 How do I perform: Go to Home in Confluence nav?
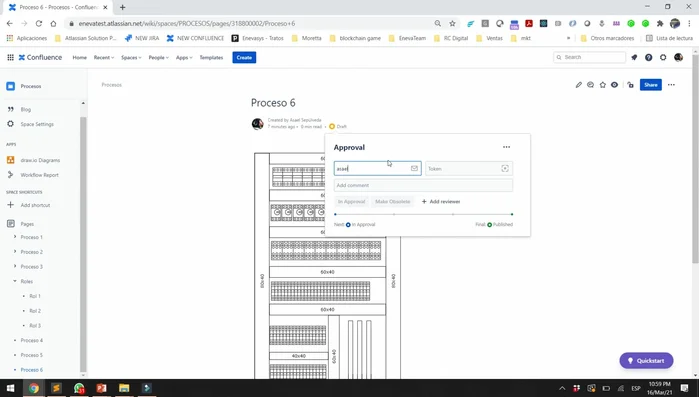[79, 57]
